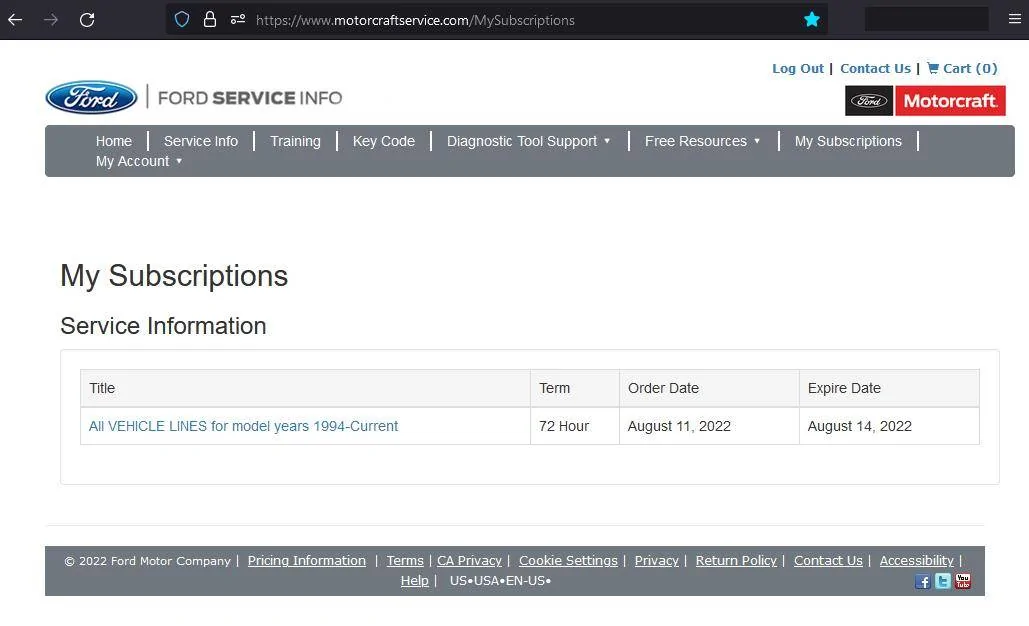
Task: Click the FORD SERVICE INFO header text
Action: tap(250, 98)
